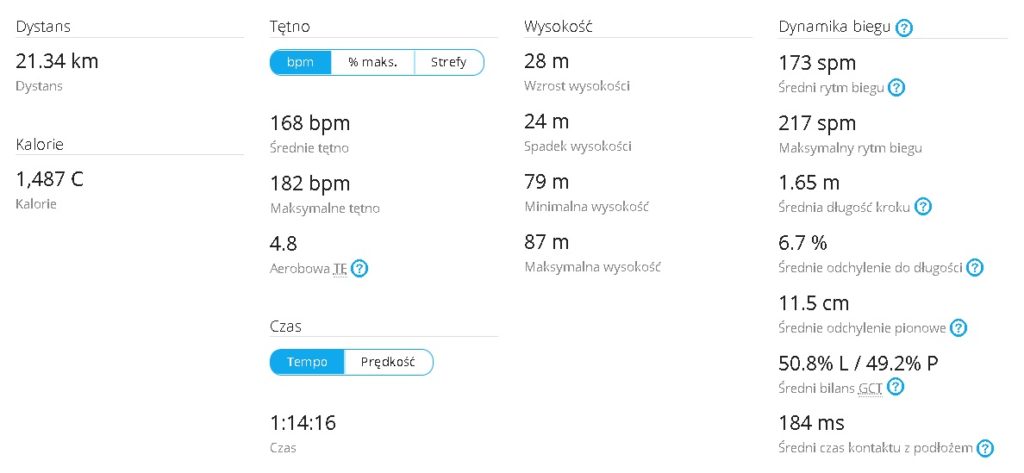The height and width of the screenshot is (473, 1024).
Task: Click help icon beside Aerobowa TE
Action: tap(360, 268)
